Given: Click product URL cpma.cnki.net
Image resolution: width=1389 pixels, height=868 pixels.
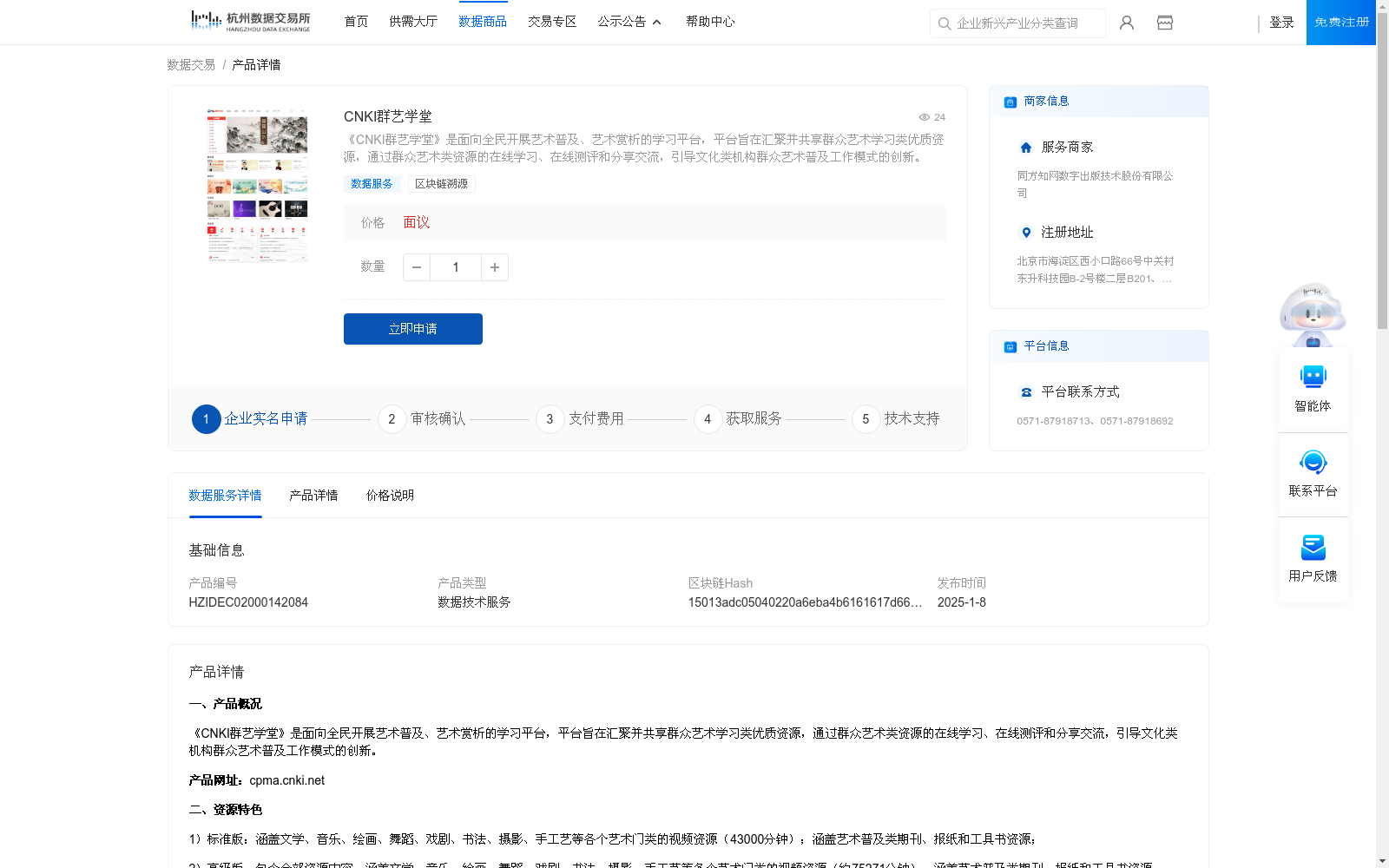Looking at the screenshot, I should [x=287, y=780].
